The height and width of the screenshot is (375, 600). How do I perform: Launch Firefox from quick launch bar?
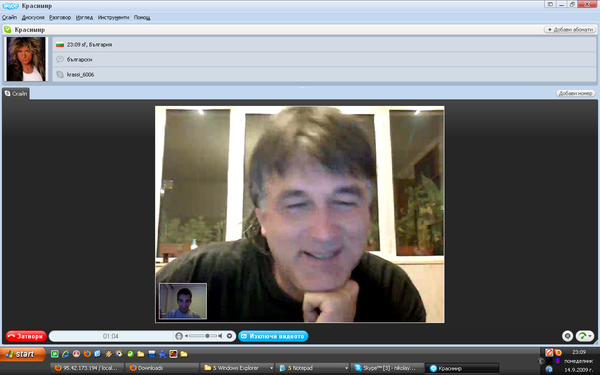coord(87,354)
